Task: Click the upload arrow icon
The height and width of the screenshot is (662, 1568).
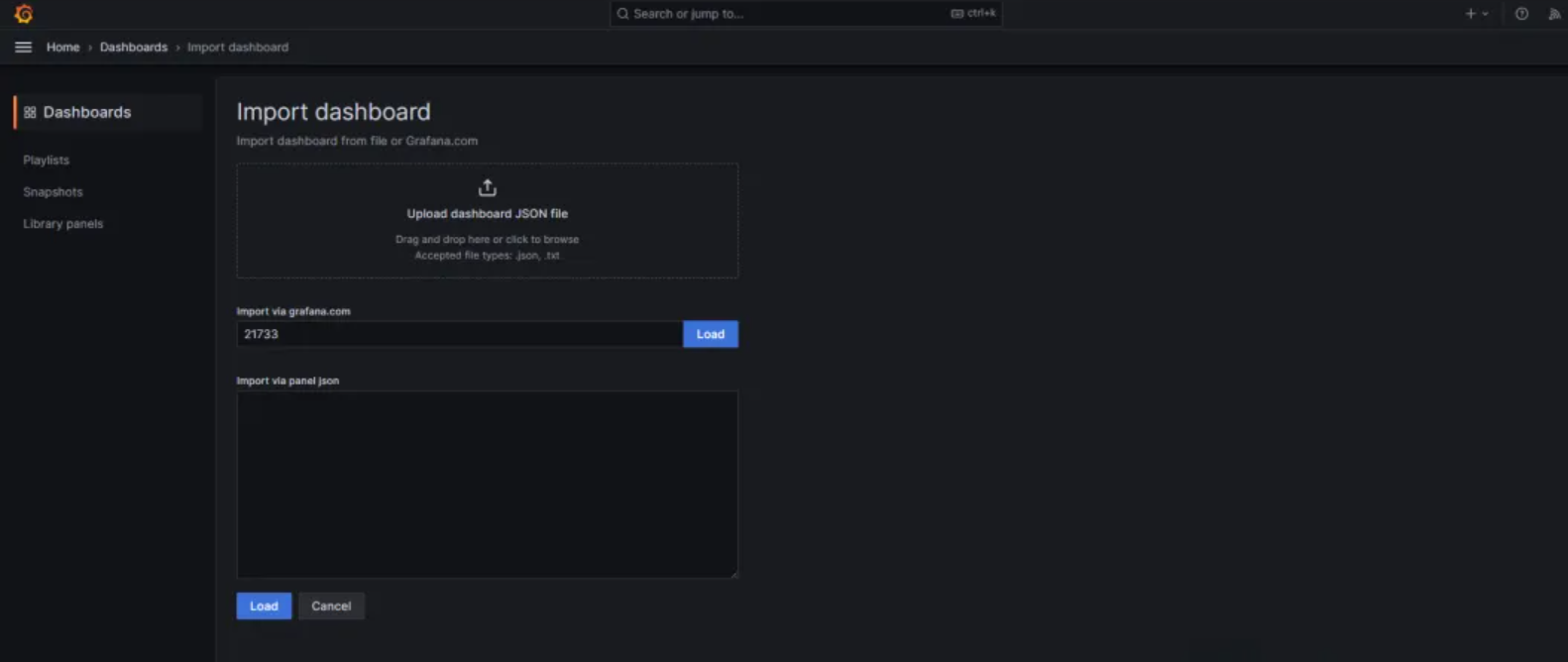Action: [x=487, y=187]
